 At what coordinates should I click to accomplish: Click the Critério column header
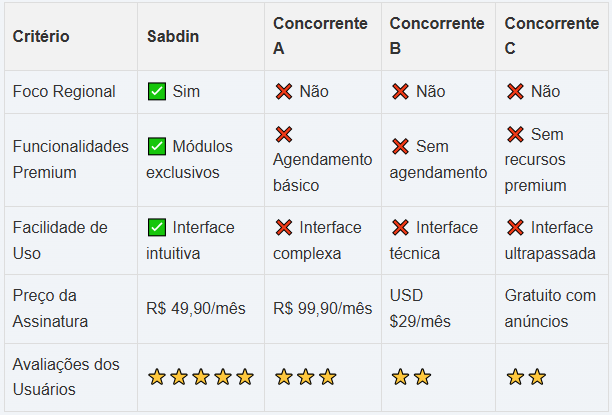coord(41,37)
